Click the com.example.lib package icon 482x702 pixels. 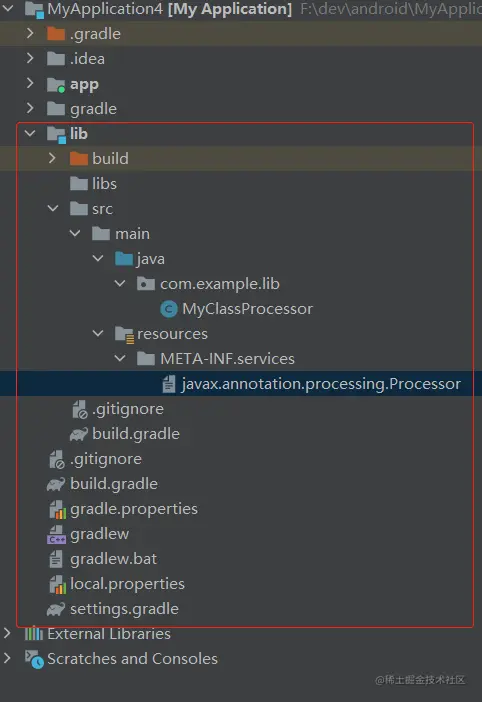coord(146,284)
